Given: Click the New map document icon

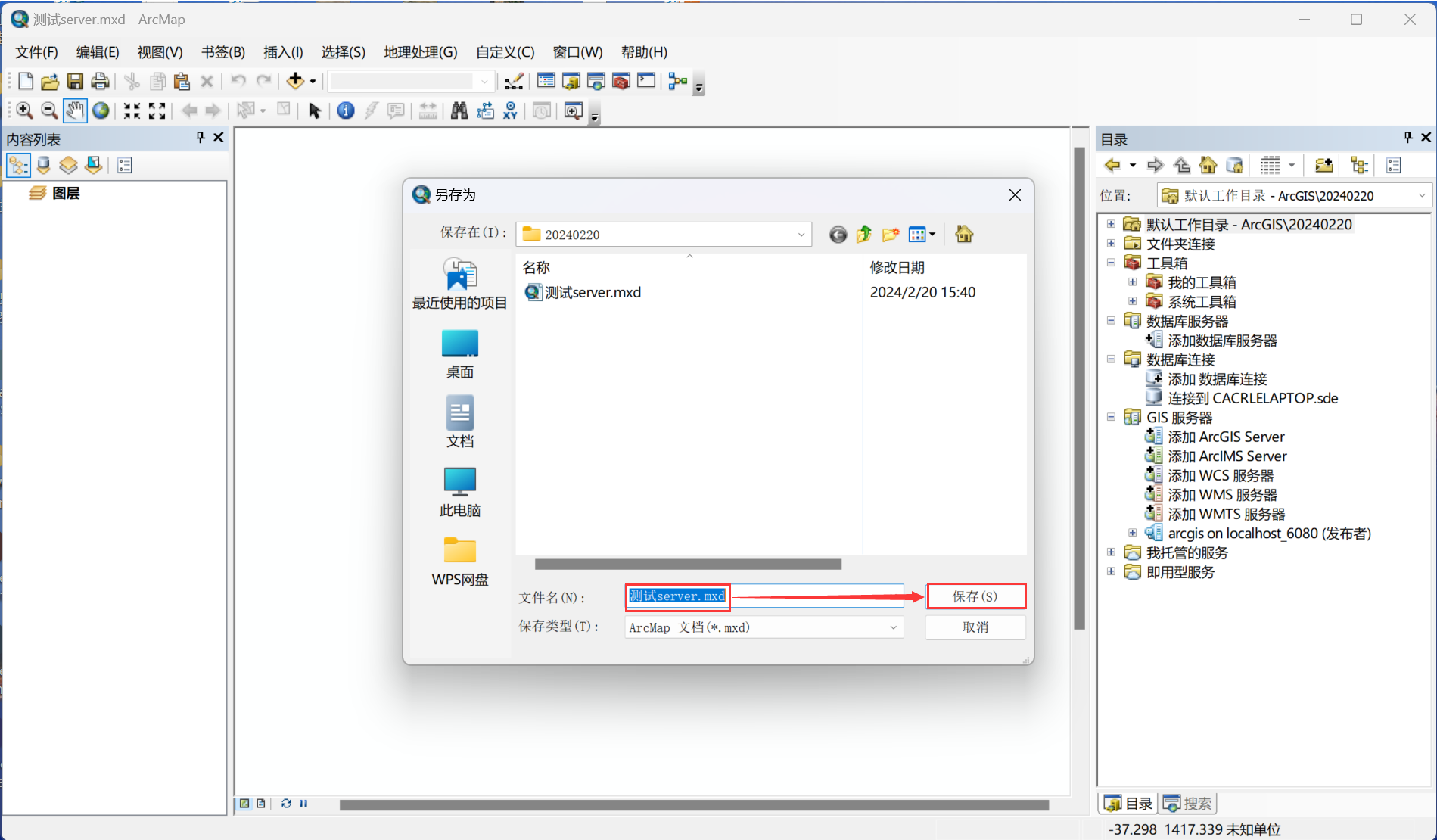Looking at the screenshot, I should [26, 81].
